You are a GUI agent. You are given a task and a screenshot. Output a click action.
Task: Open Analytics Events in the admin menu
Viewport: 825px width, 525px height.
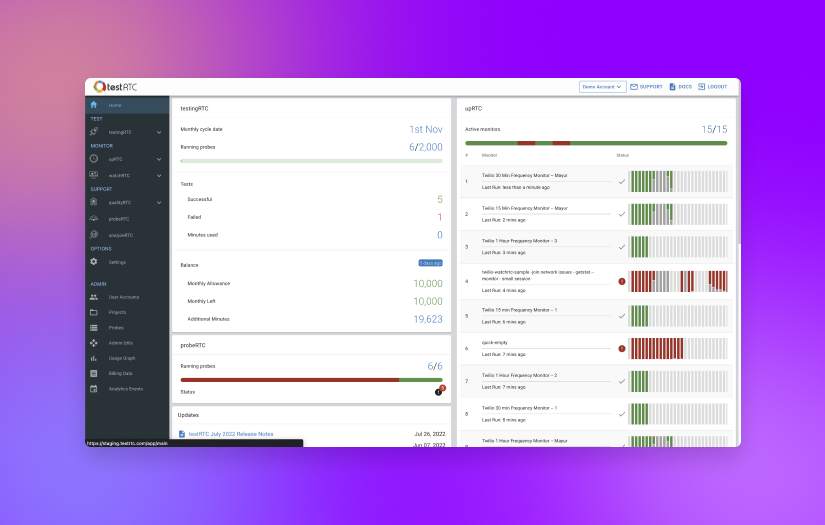(127, 389)
